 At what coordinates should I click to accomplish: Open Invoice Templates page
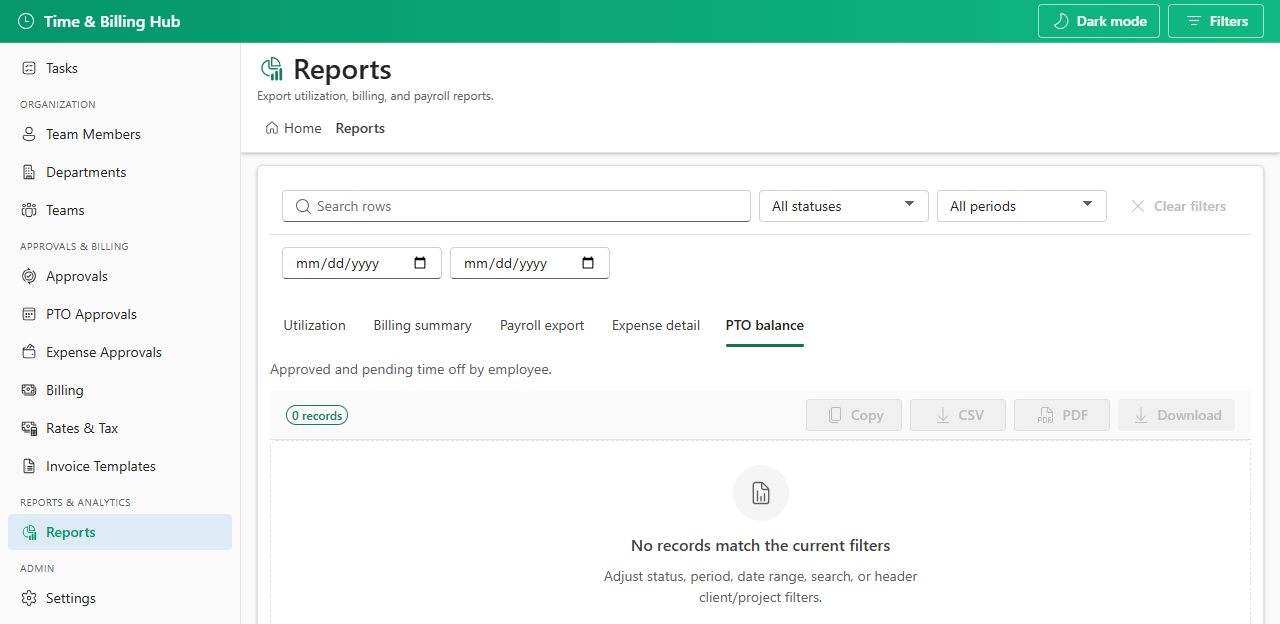point(120,466)
